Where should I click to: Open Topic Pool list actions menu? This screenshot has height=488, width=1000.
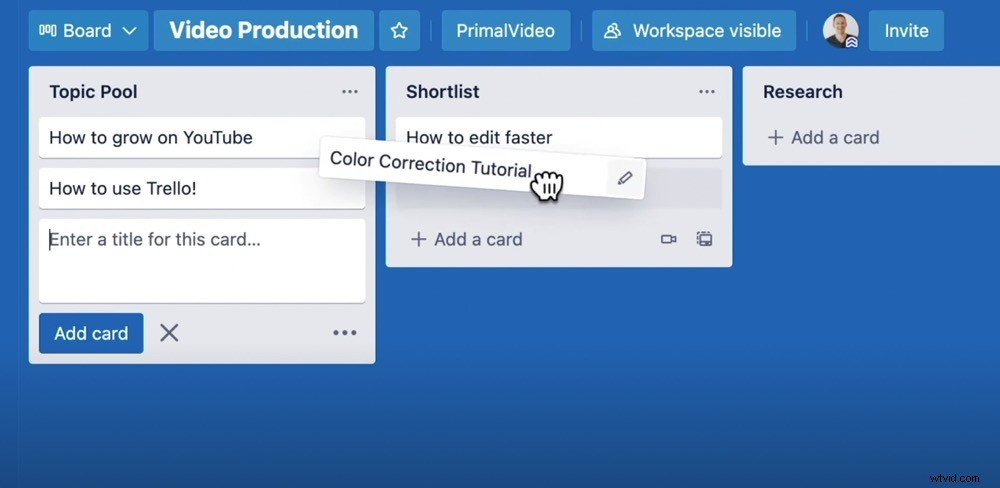coord(349,92)
